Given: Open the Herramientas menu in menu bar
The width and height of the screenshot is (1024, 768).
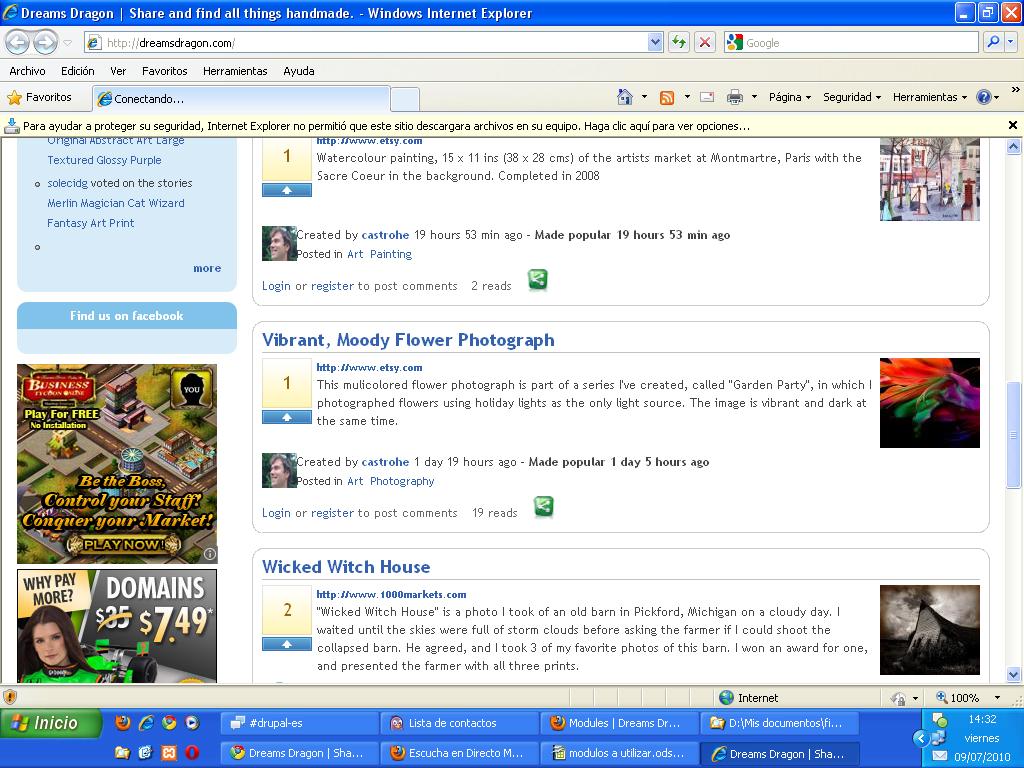Looking at the screenshot, I should 235,71.
